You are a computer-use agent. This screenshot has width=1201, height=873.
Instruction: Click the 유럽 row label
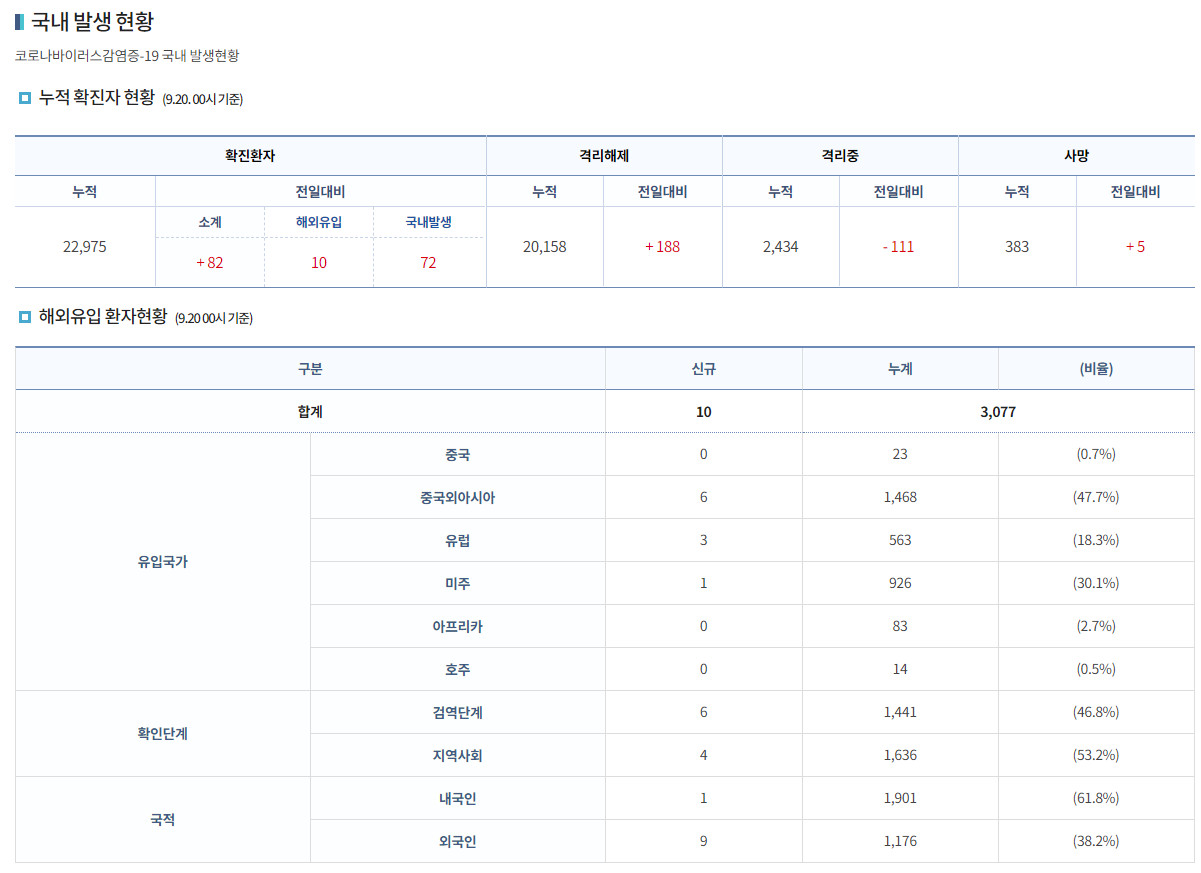458,540
